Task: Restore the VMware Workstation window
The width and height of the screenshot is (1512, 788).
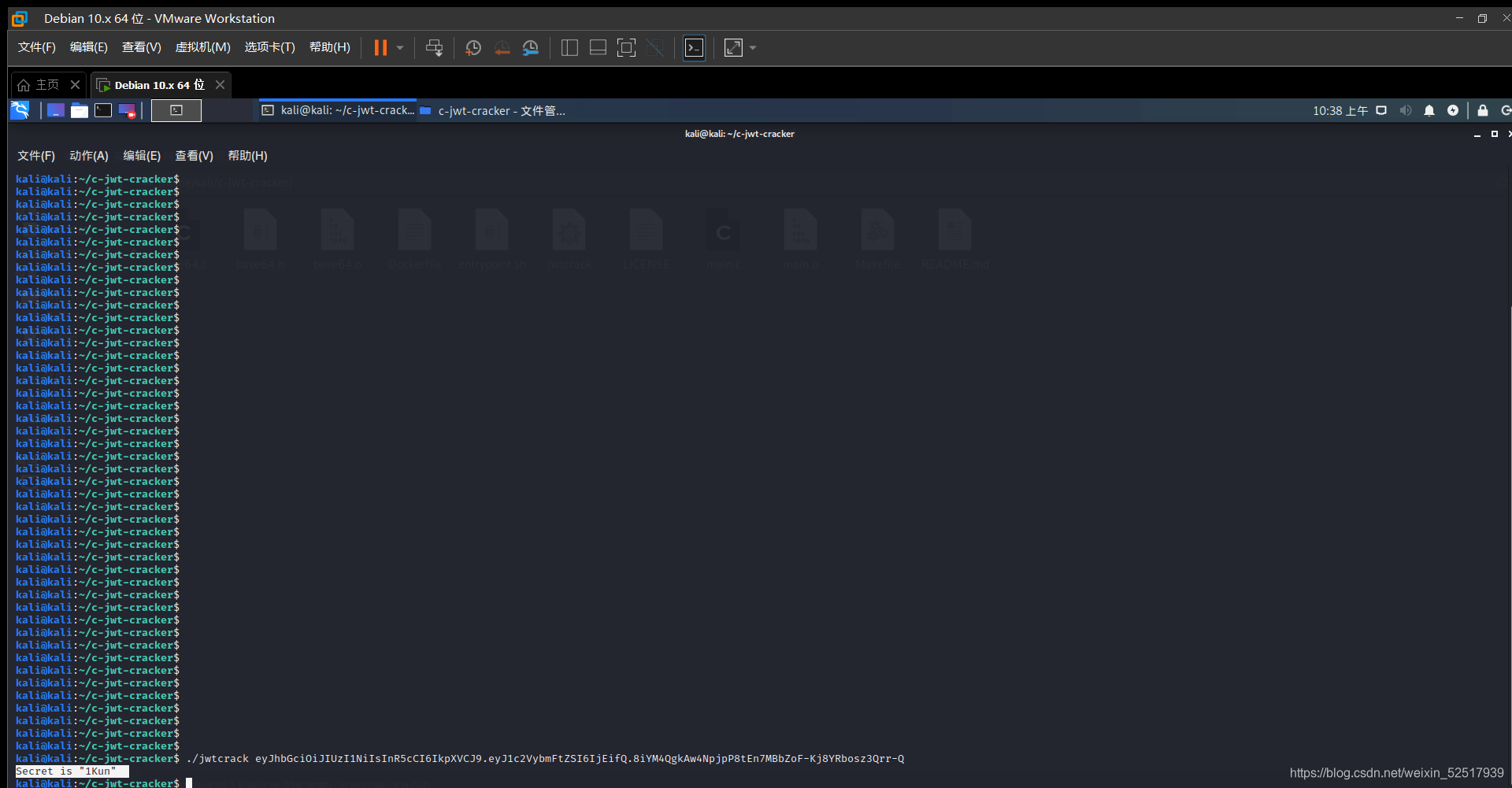Action: pos(1482,18)
